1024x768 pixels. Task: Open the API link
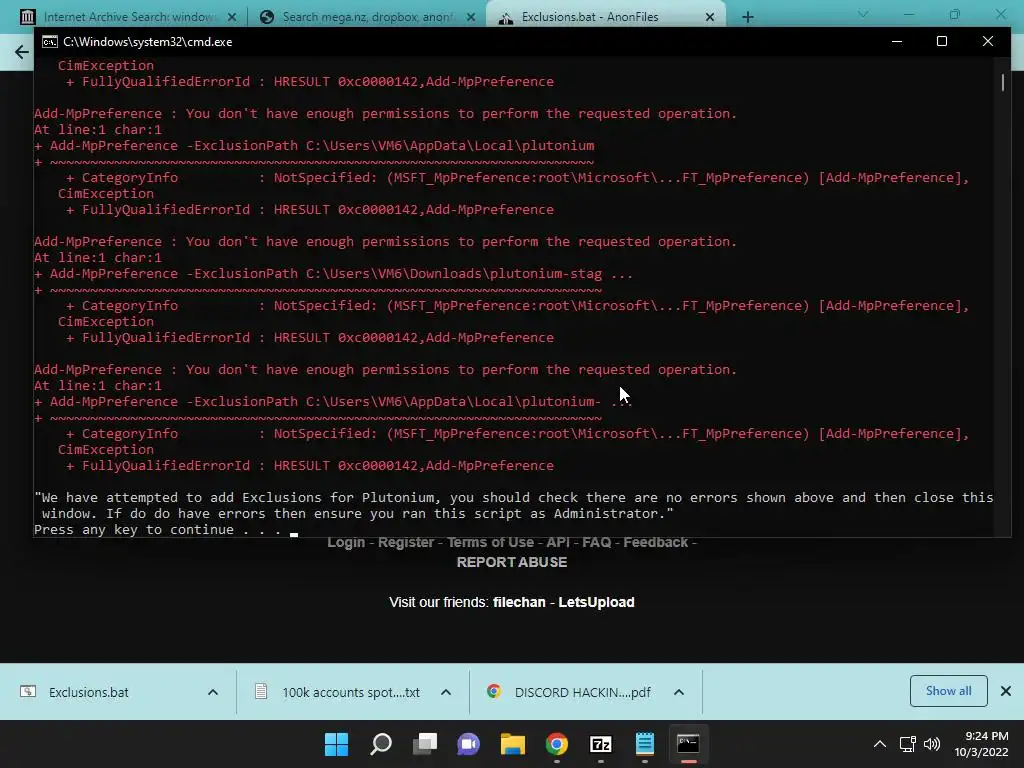click(558, 542)
